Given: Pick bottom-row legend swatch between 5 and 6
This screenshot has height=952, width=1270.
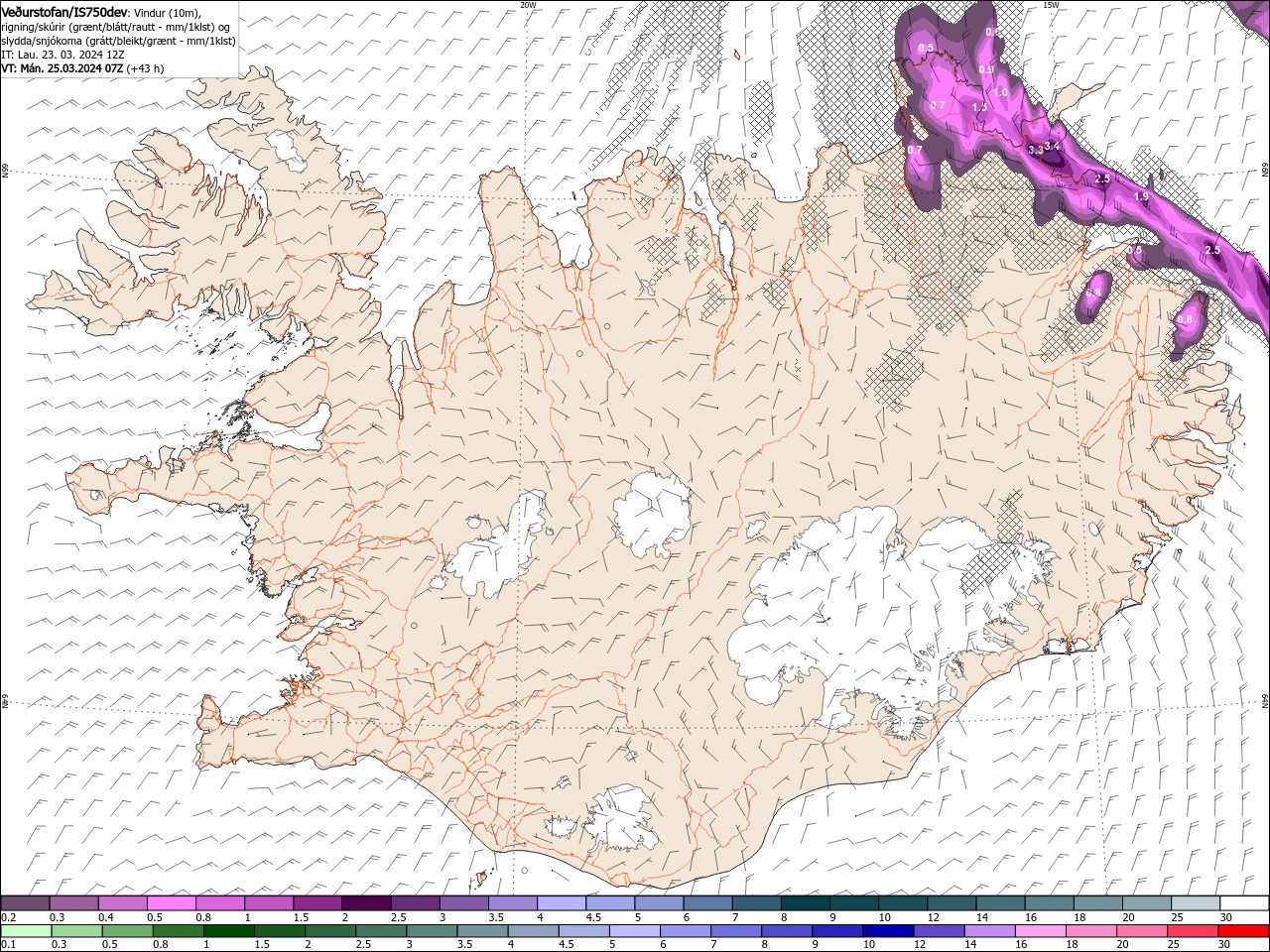Looking at the screenshot, I should tap(635, 931).
